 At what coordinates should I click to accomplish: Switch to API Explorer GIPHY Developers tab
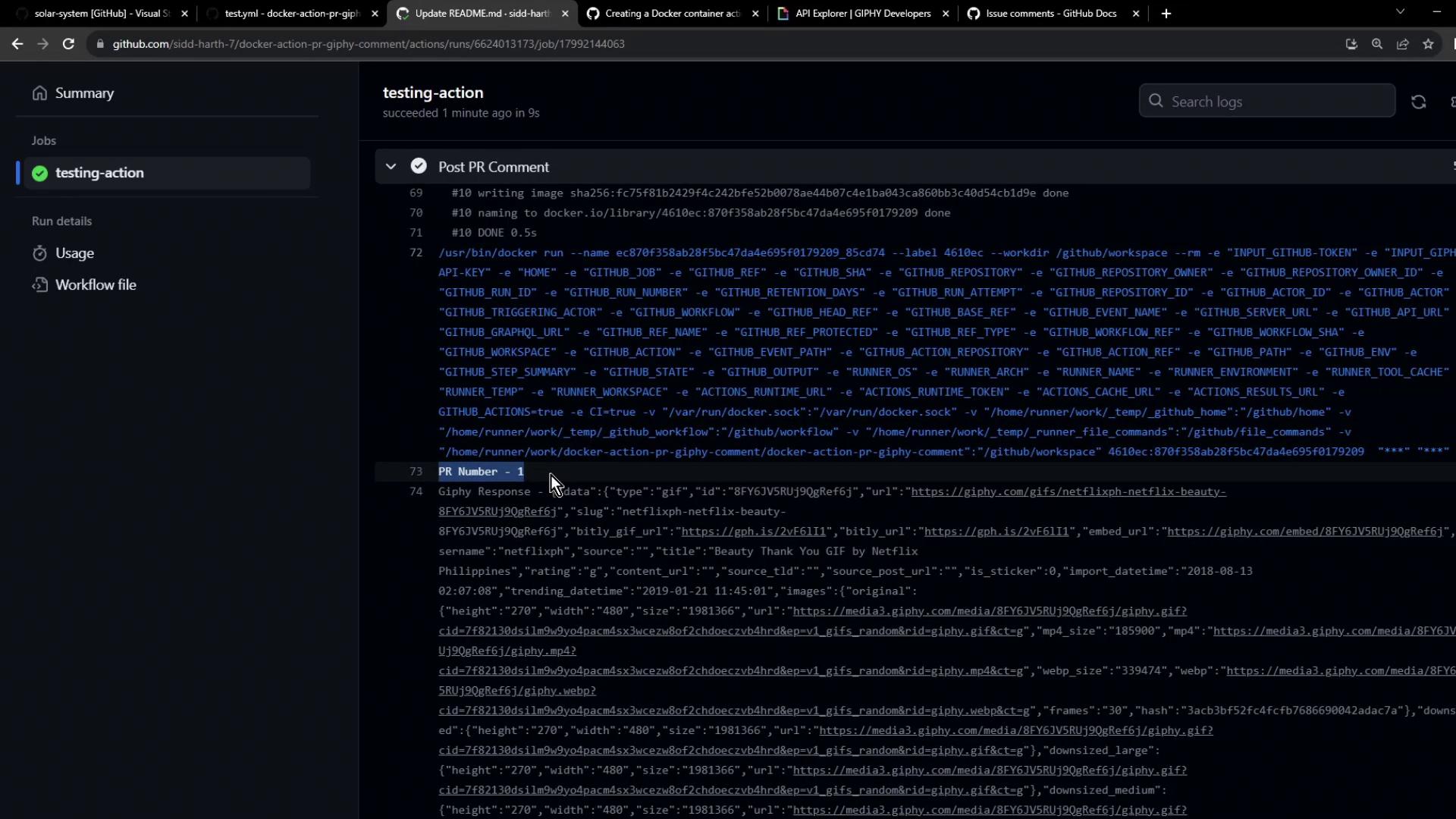coord(862,14)
